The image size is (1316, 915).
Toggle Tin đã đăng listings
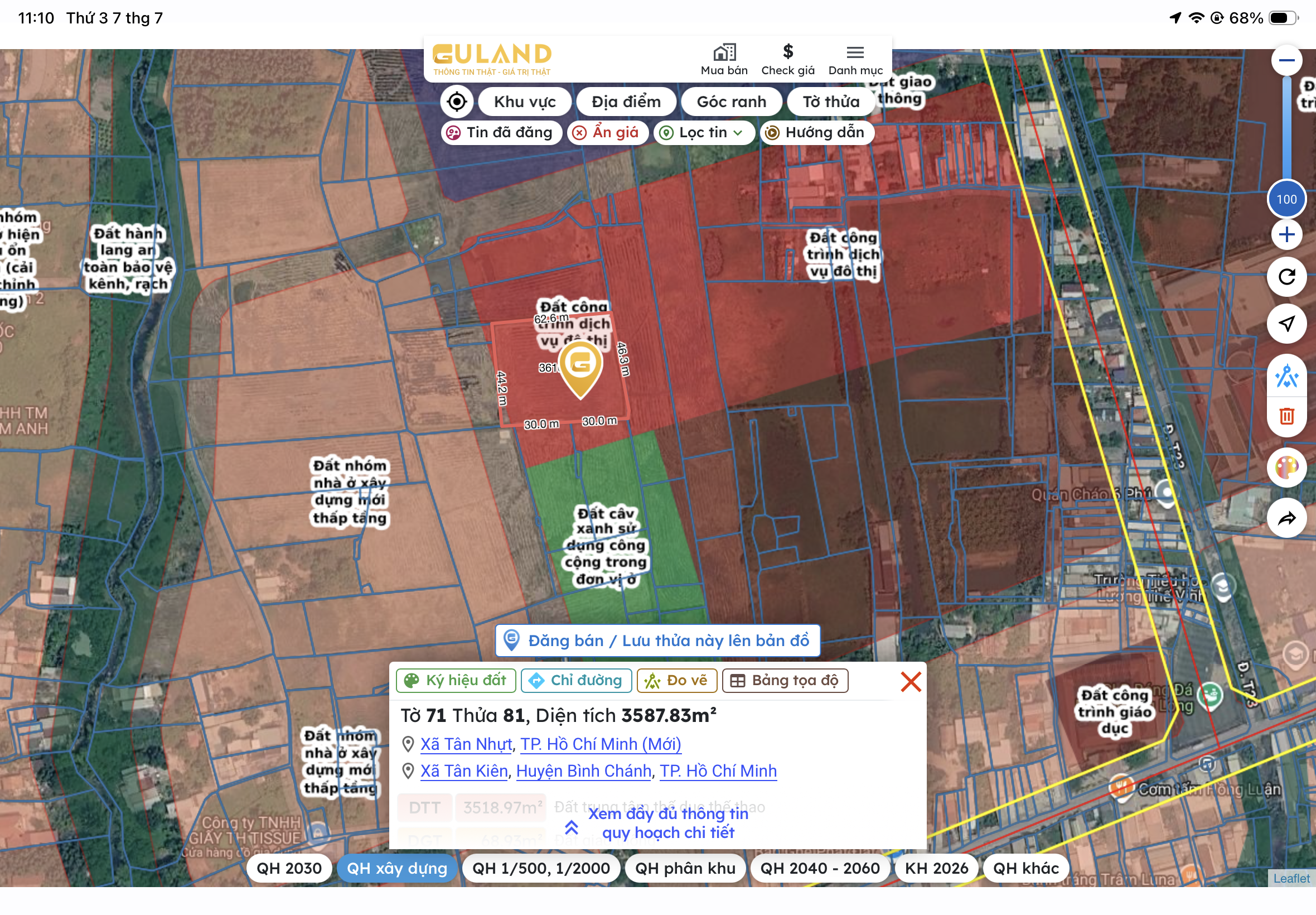point(501,132)
